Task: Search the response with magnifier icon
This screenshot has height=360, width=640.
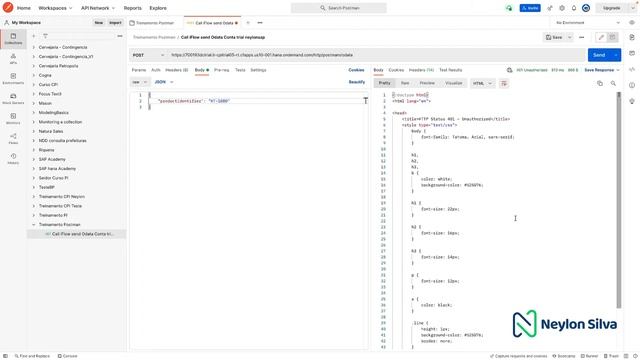Action: tap(613, 83)
